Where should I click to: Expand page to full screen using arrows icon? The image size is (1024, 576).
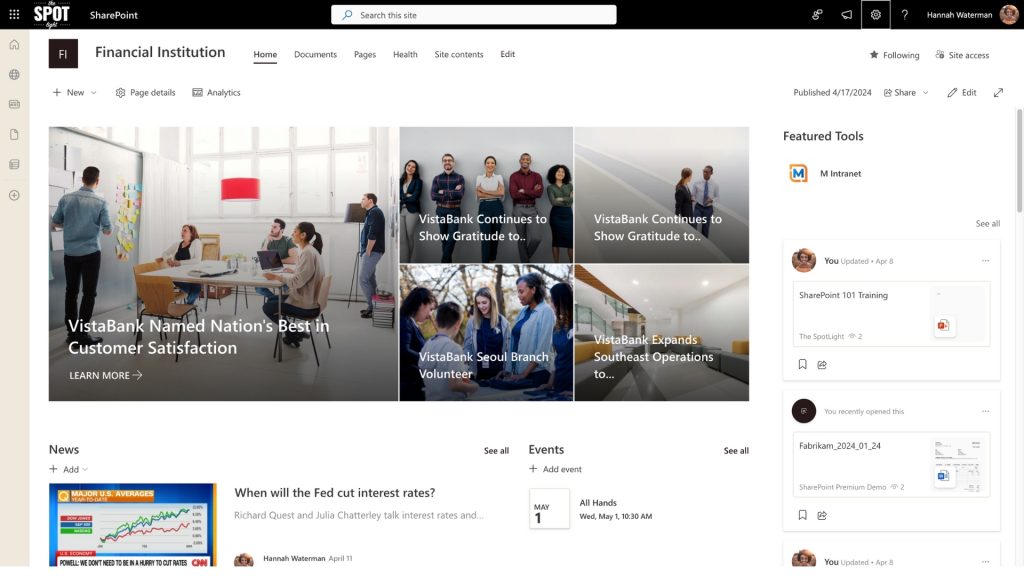[x=998, y=93]
